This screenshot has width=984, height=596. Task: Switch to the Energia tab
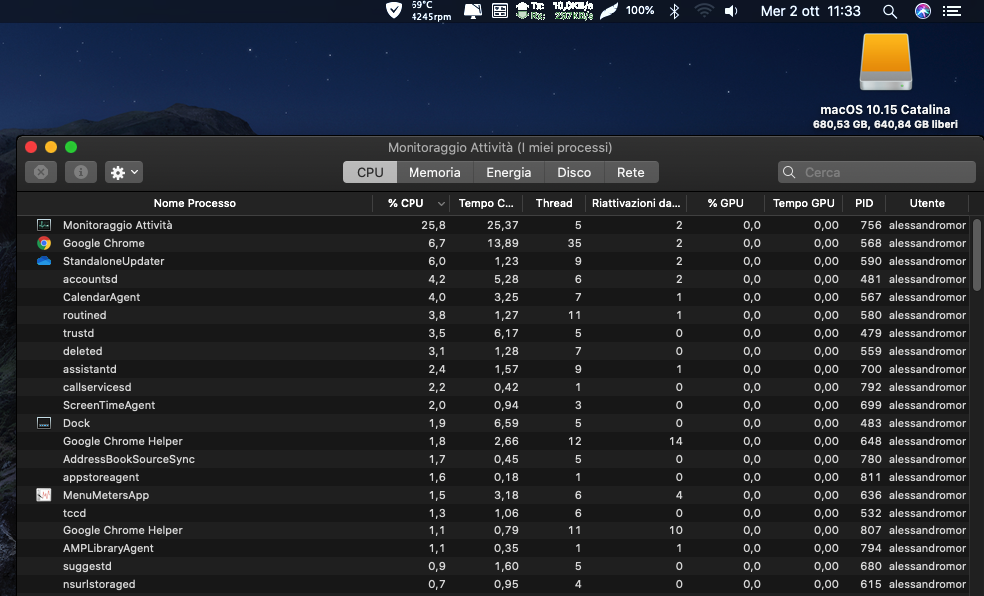(x=508, y=172)
